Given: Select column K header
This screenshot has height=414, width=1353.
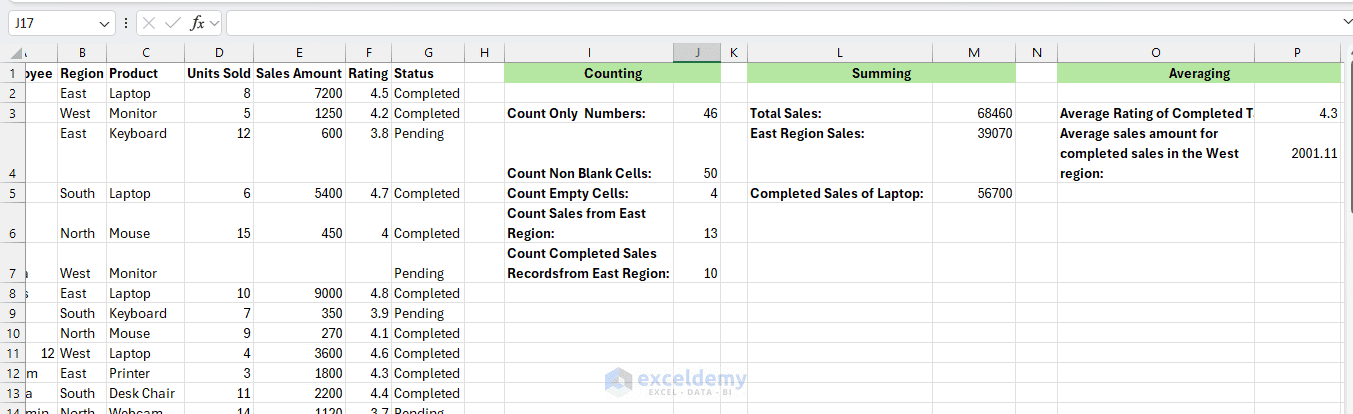Looking at the screenshot, I should tap(733, 53).
